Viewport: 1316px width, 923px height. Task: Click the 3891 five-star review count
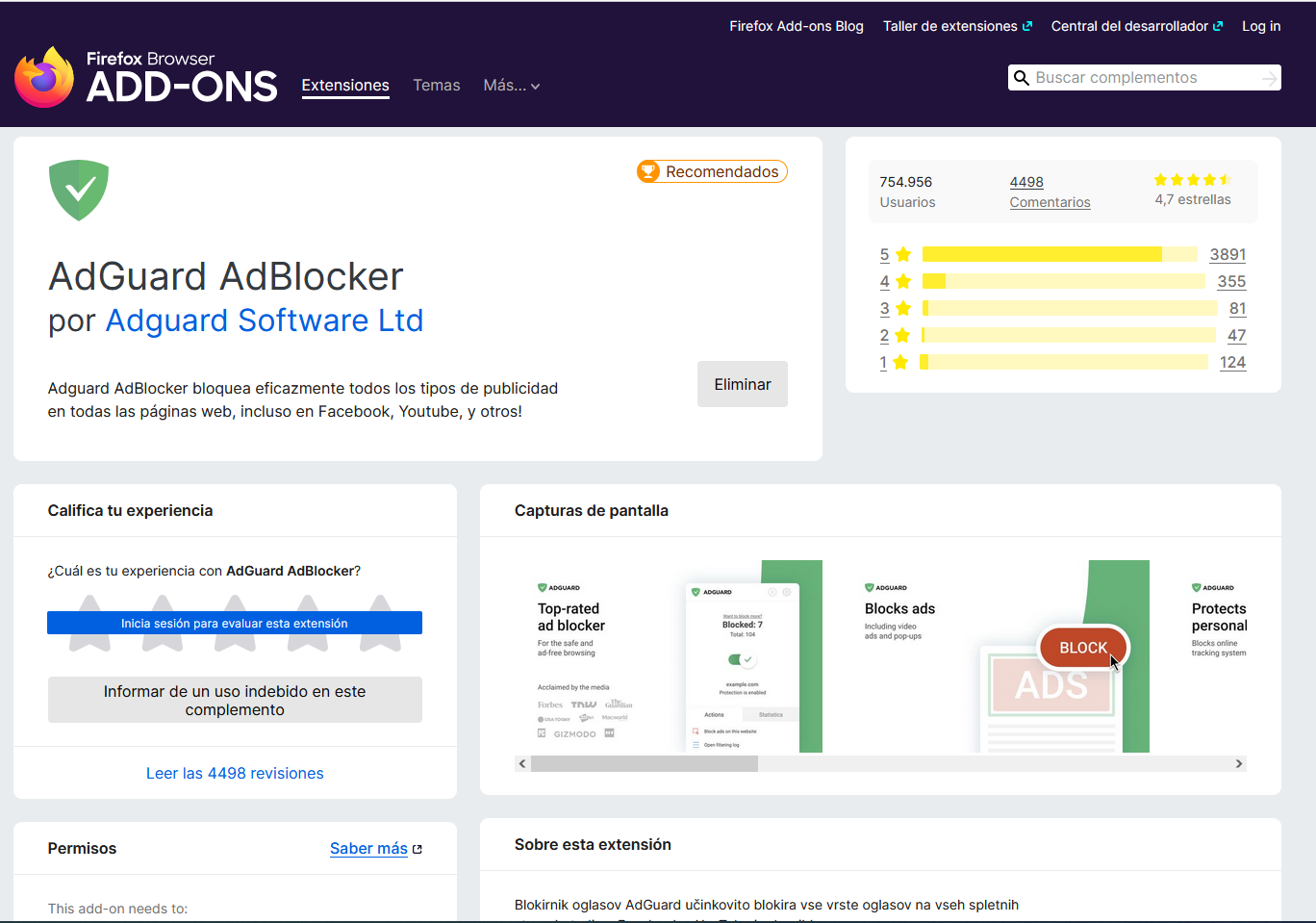click(1227, 254)
